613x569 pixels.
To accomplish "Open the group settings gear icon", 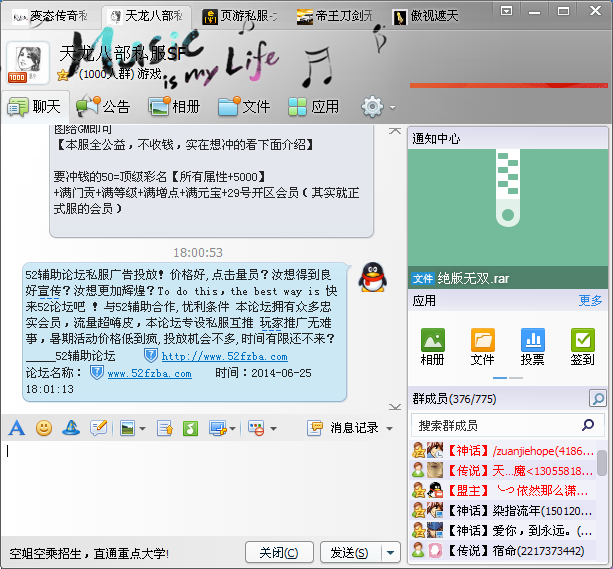I will [372, 106].
